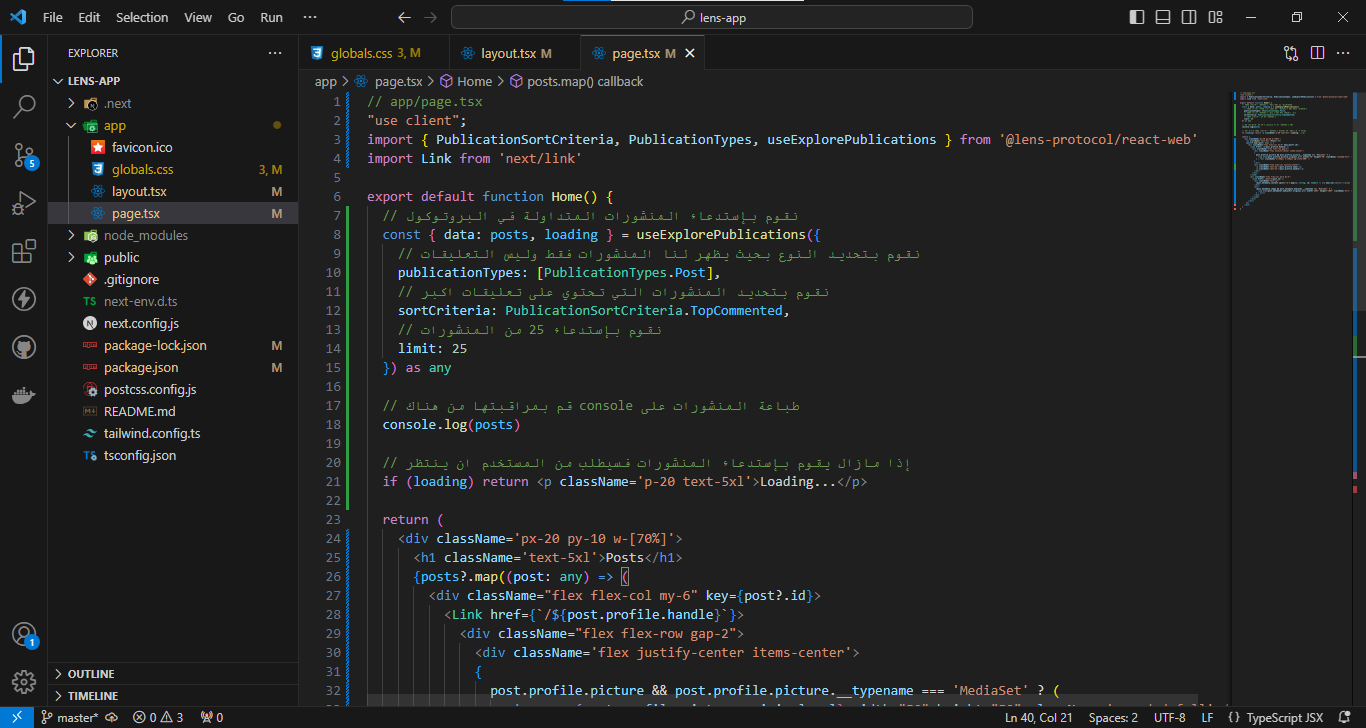Click the master branch status bar button
Viewport: 1366px width, 728px height.
(x=70, y=717)
